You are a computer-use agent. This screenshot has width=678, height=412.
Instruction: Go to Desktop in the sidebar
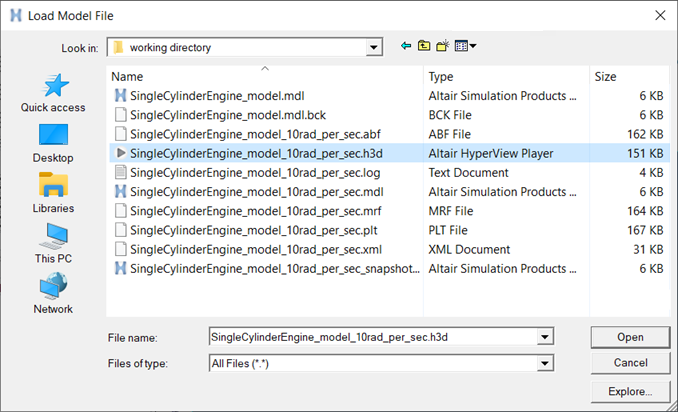[53, 144]
